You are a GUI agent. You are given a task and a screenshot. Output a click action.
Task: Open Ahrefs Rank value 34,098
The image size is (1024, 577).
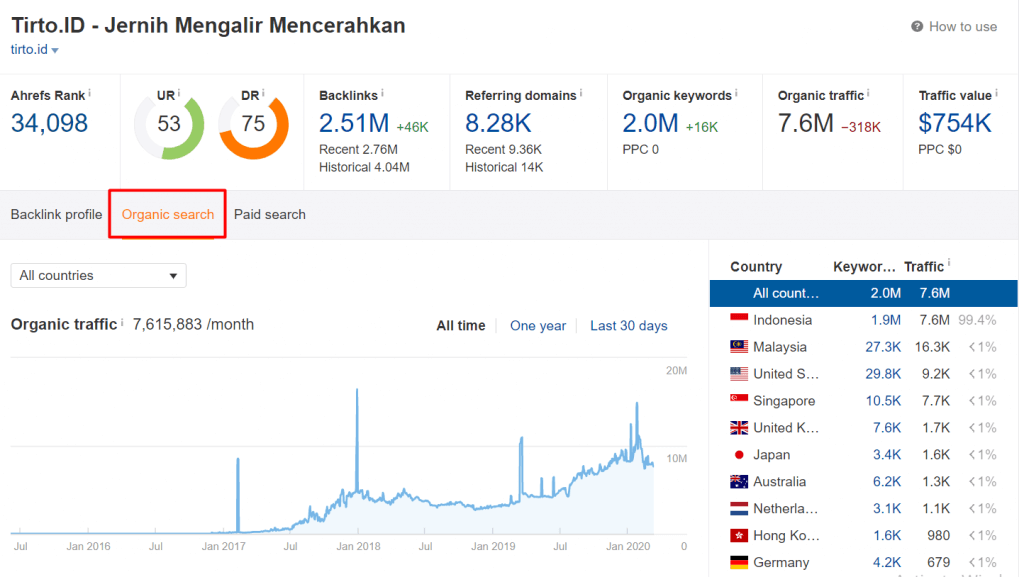click(x=49, y=123)
